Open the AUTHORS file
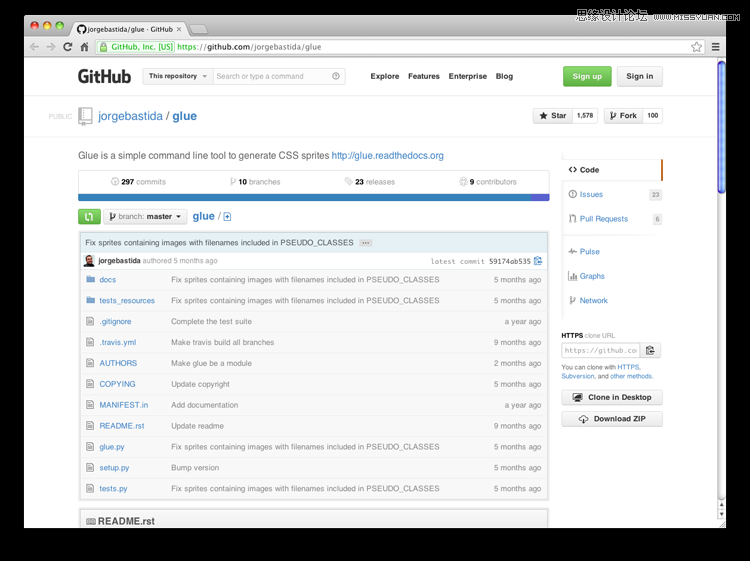Screen dimensions: 750x561 click(x=118, y=363)
